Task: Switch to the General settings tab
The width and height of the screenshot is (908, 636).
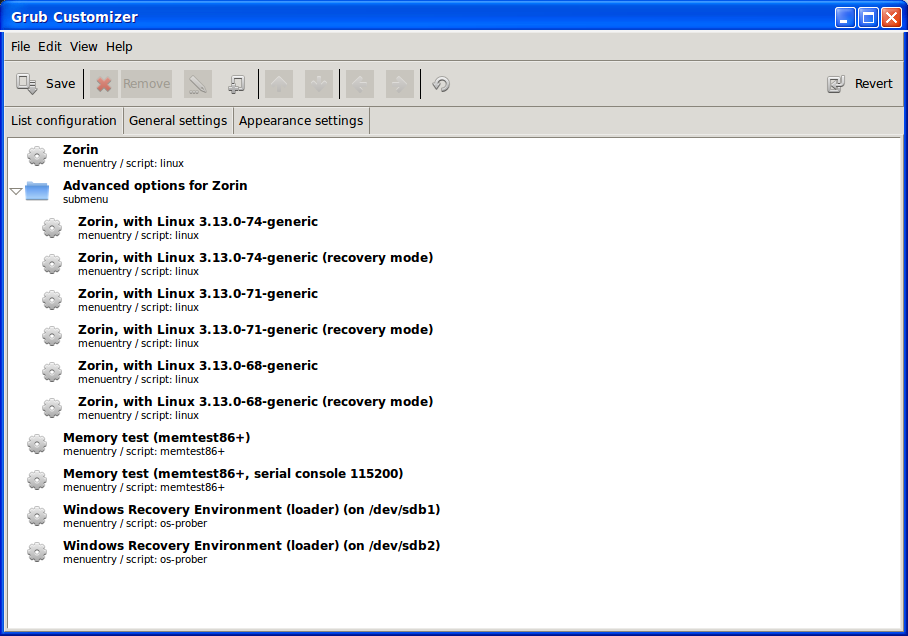Action: (178, 121)
